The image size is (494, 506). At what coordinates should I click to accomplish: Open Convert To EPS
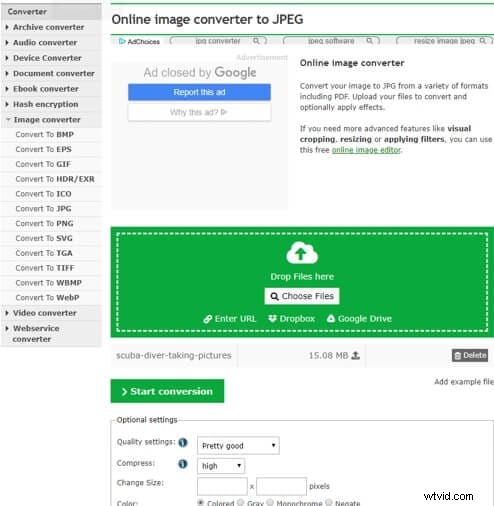[43, 149]
